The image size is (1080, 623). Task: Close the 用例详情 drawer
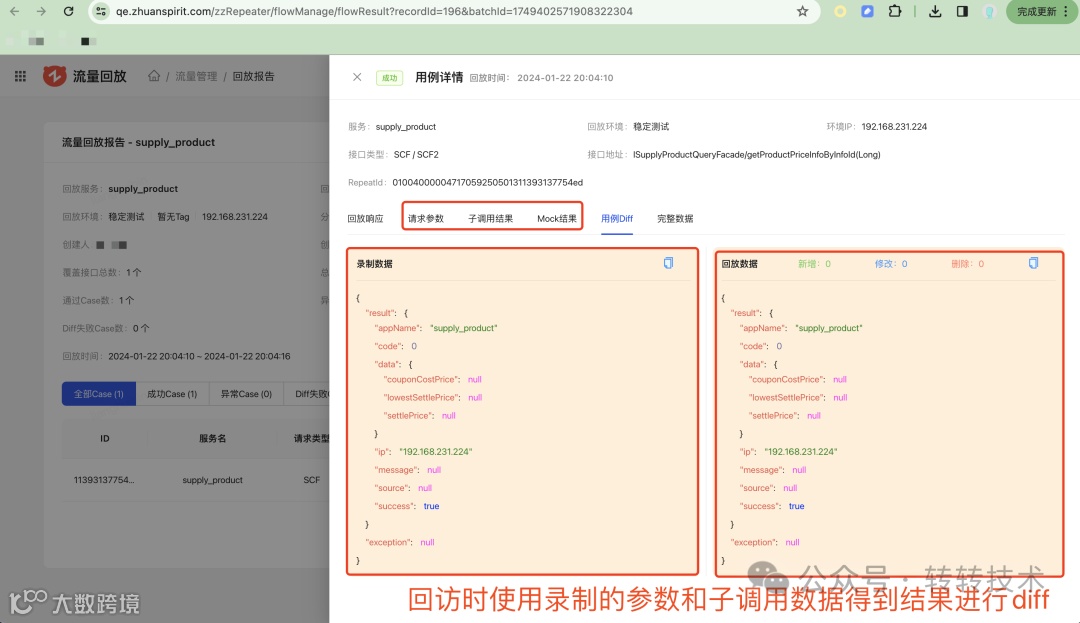tap(357, 77)
